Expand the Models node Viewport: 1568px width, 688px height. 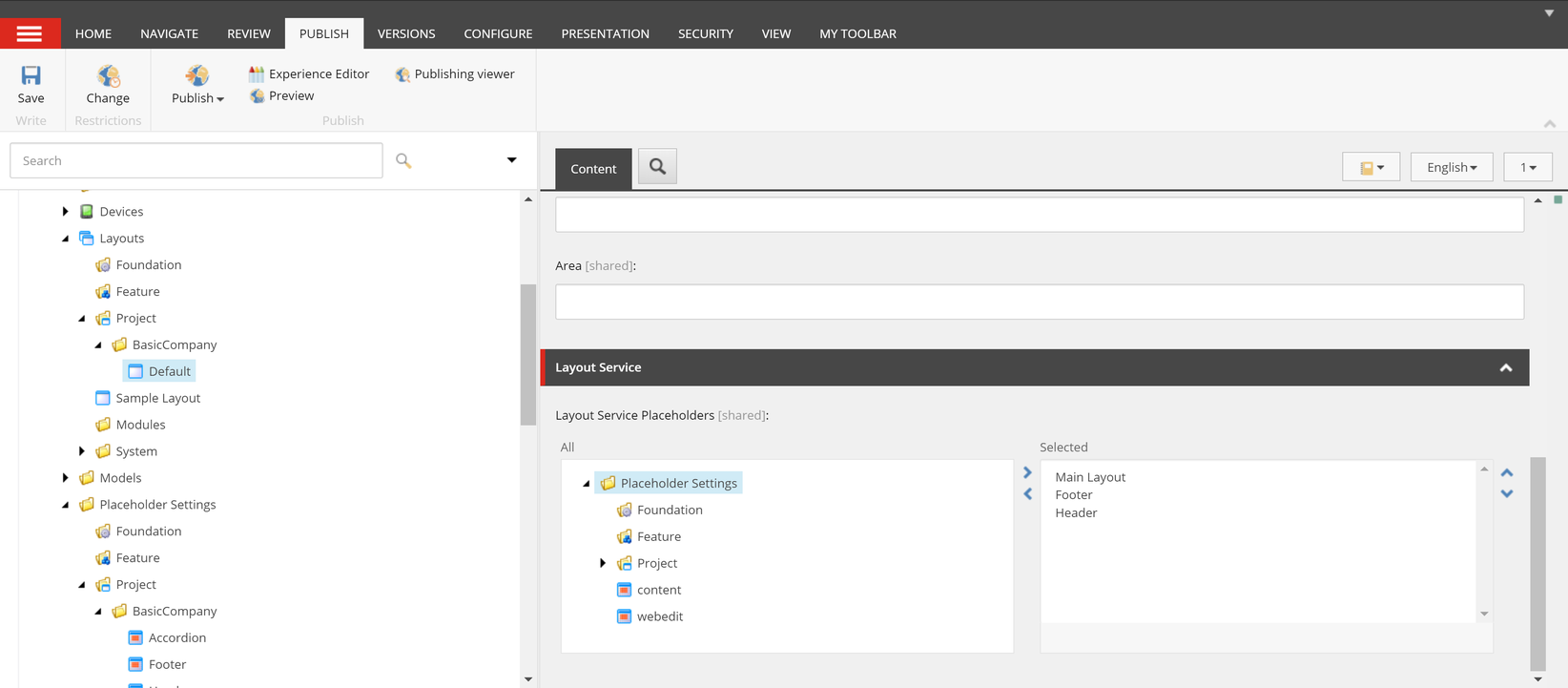pyautogui.click(x=65, y=478)
